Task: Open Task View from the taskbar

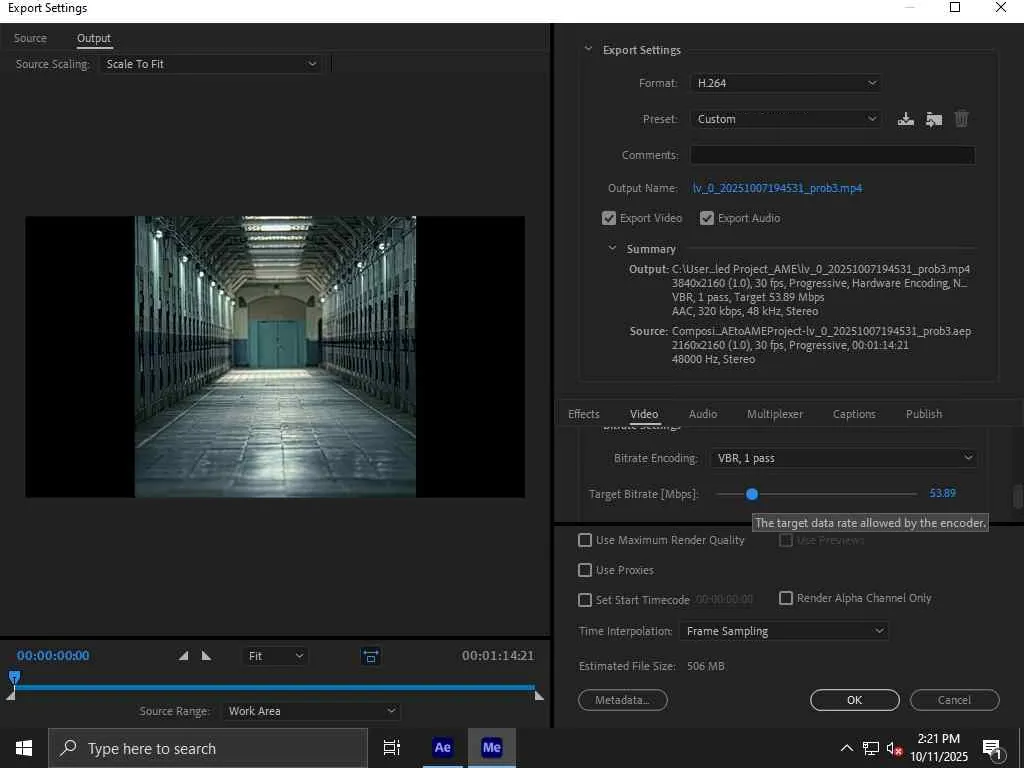Action: [392, 748]
